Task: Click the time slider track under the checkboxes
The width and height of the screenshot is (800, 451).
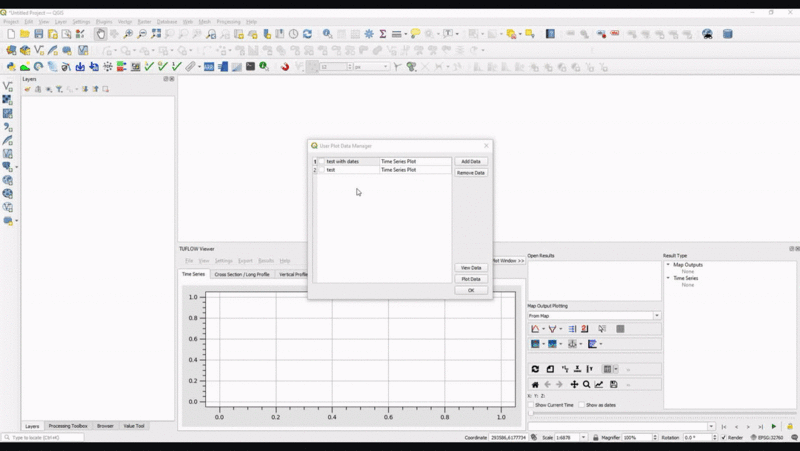Action: [594, 414]
